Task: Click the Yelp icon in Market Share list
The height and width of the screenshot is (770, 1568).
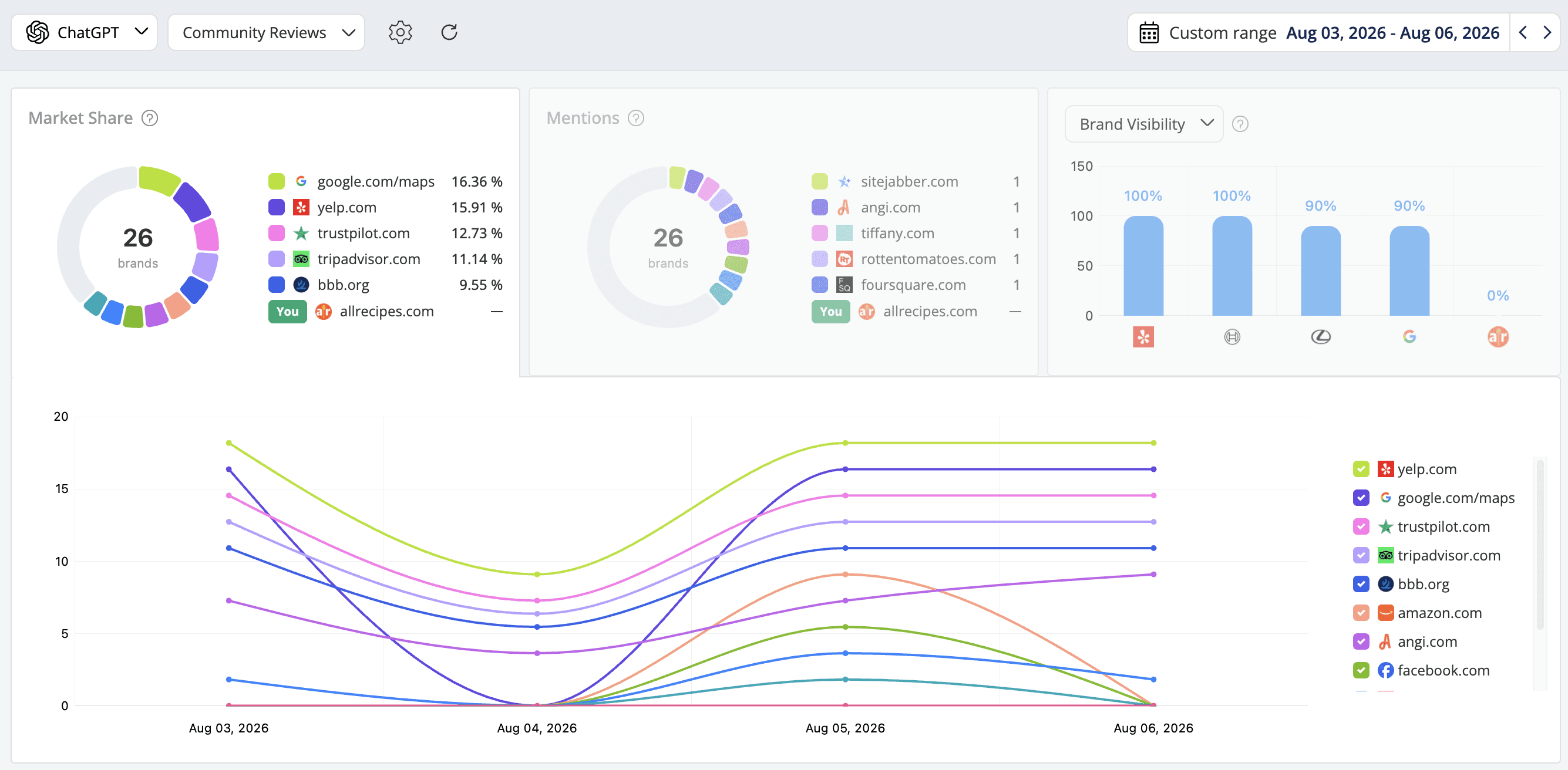Action: coord(301,207)
